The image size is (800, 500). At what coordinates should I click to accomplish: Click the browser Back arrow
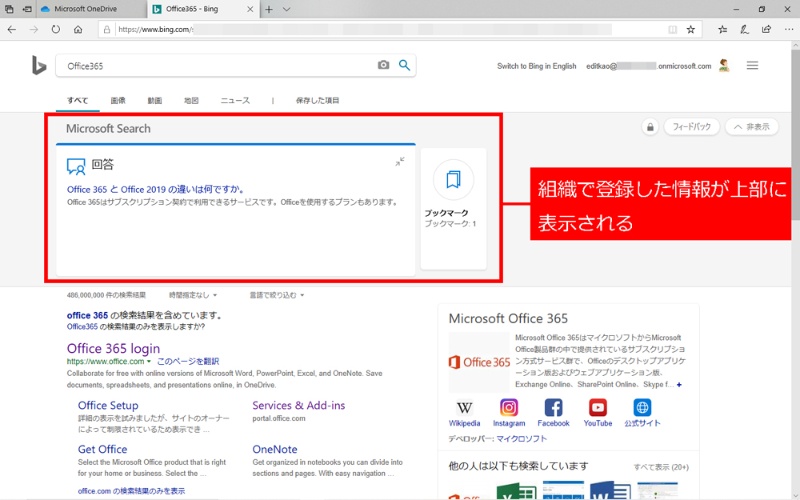pos(12,30)
